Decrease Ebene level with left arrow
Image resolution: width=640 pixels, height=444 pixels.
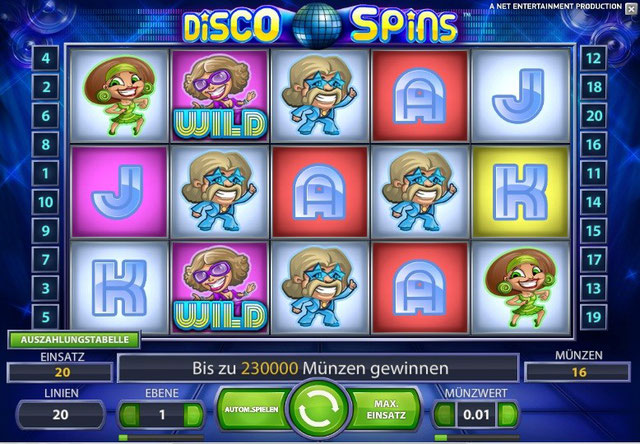pos(130,415)
